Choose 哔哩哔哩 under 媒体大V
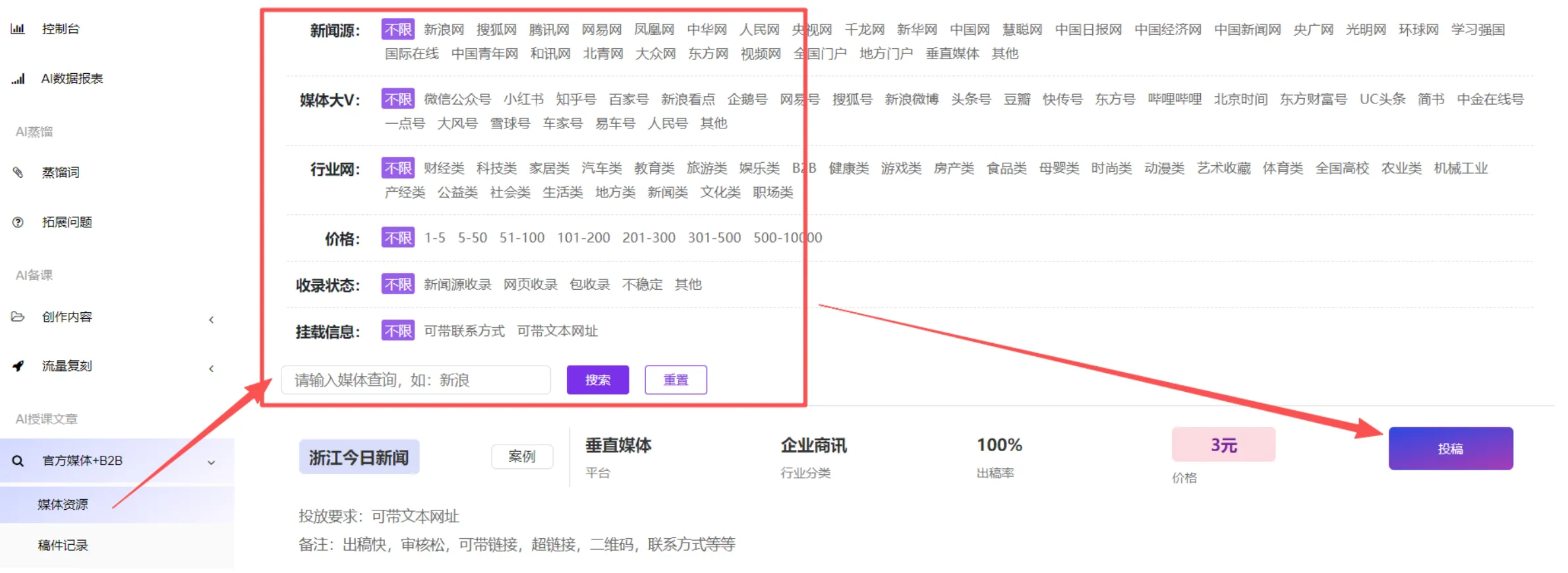 click(x=1175, y=99)
